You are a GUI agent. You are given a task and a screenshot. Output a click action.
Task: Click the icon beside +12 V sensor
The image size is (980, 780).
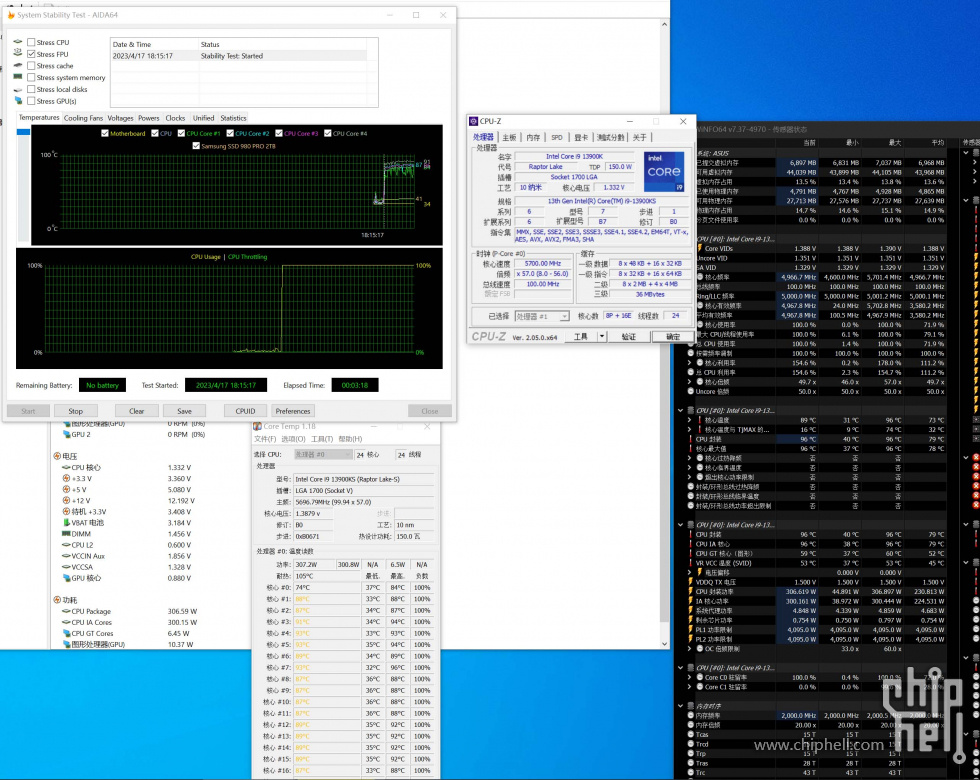coord(66,501)
